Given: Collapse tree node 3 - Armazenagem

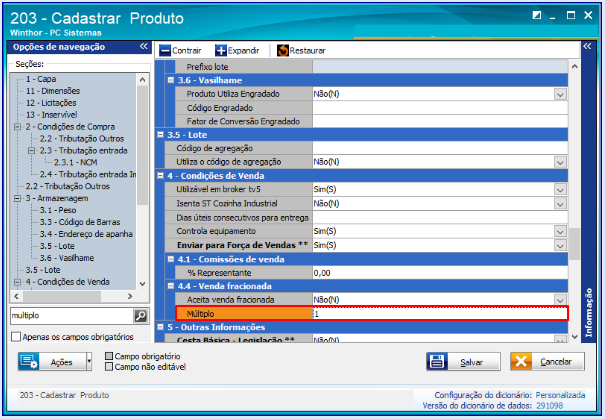Looking at the screenshot, I should click(17, 198).
